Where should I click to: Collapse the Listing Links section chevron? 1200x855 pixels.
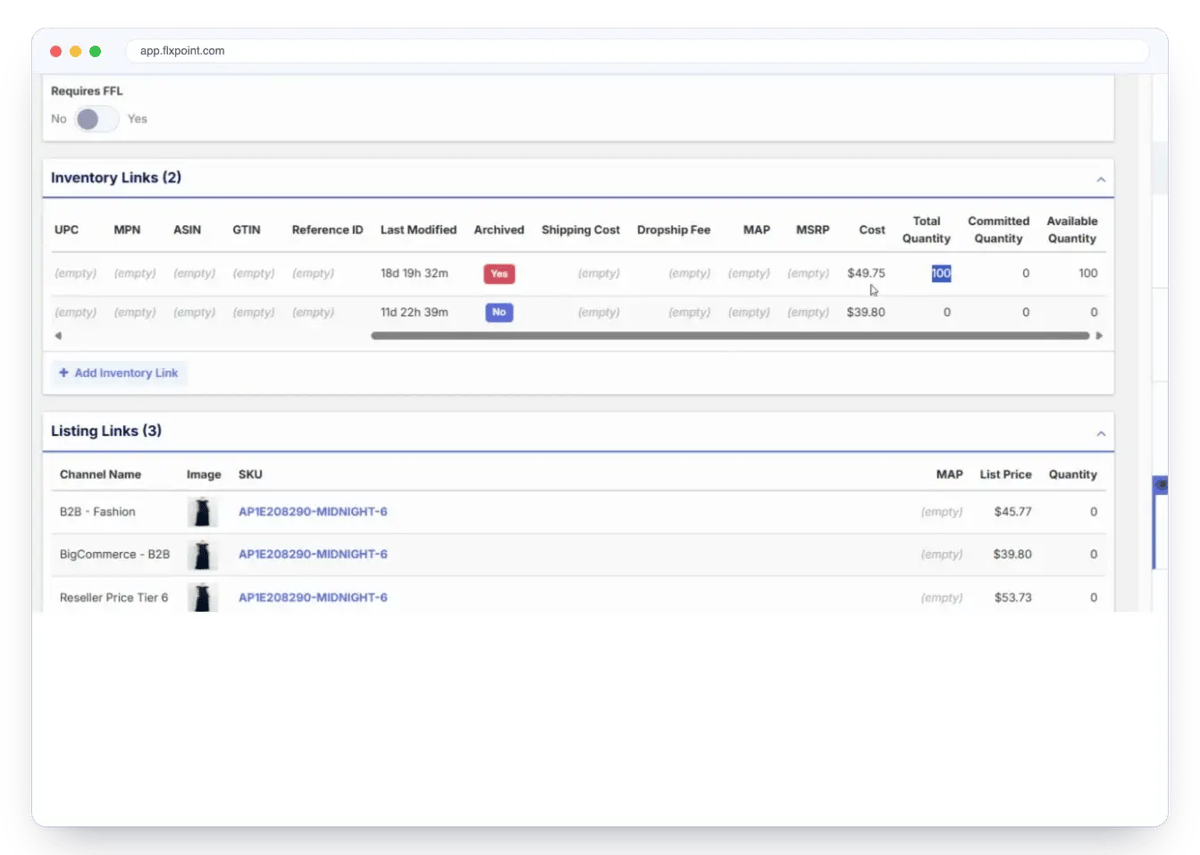click(1101, 434)
